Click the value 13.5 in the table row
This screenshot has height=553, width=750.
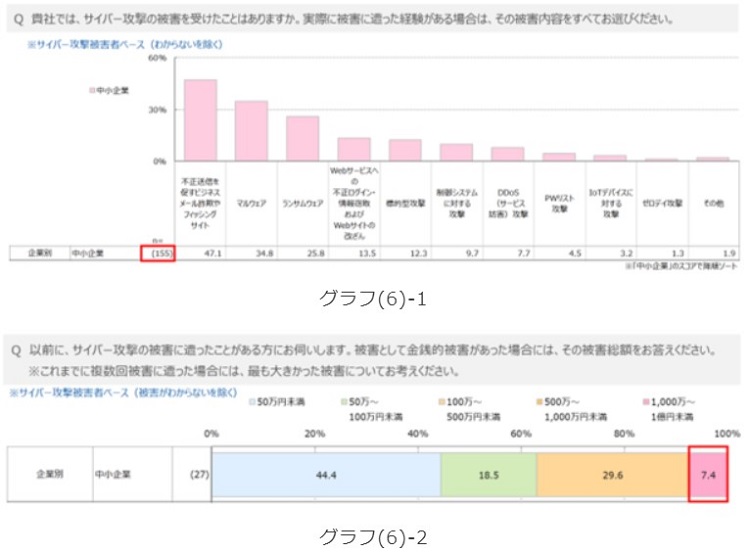pyautogui.click(x=367, y=253)
